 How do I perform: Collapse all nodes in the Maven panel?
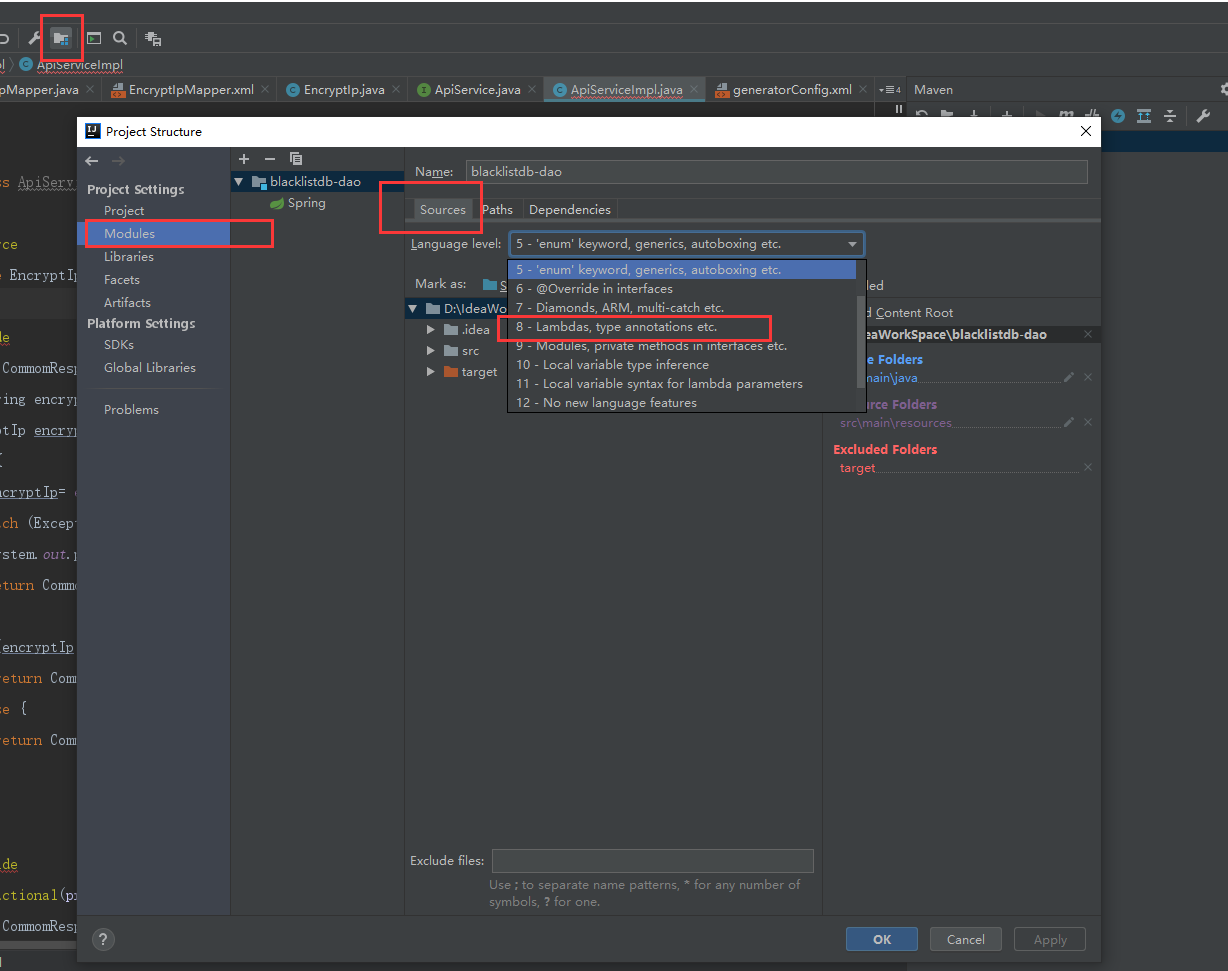(1171, 116)
